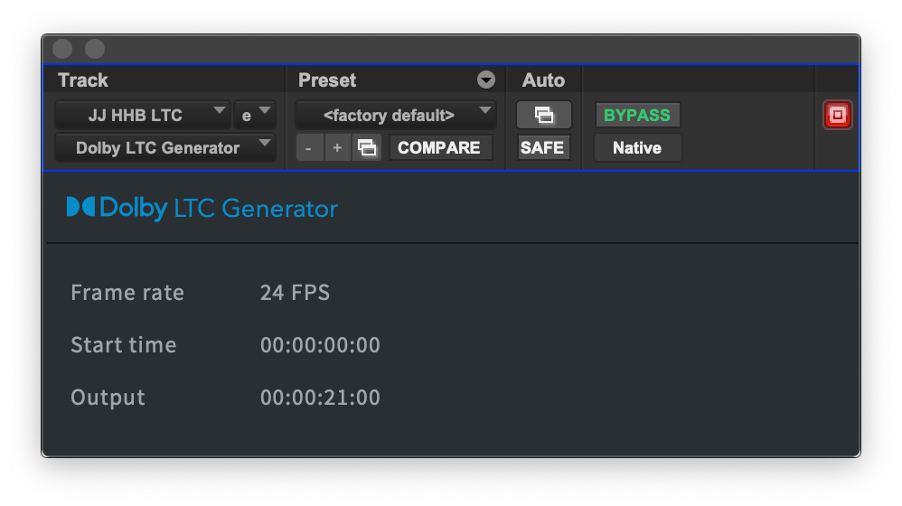Click the red target plug-in button
The image size is (902, 506).
pos(837,115)
